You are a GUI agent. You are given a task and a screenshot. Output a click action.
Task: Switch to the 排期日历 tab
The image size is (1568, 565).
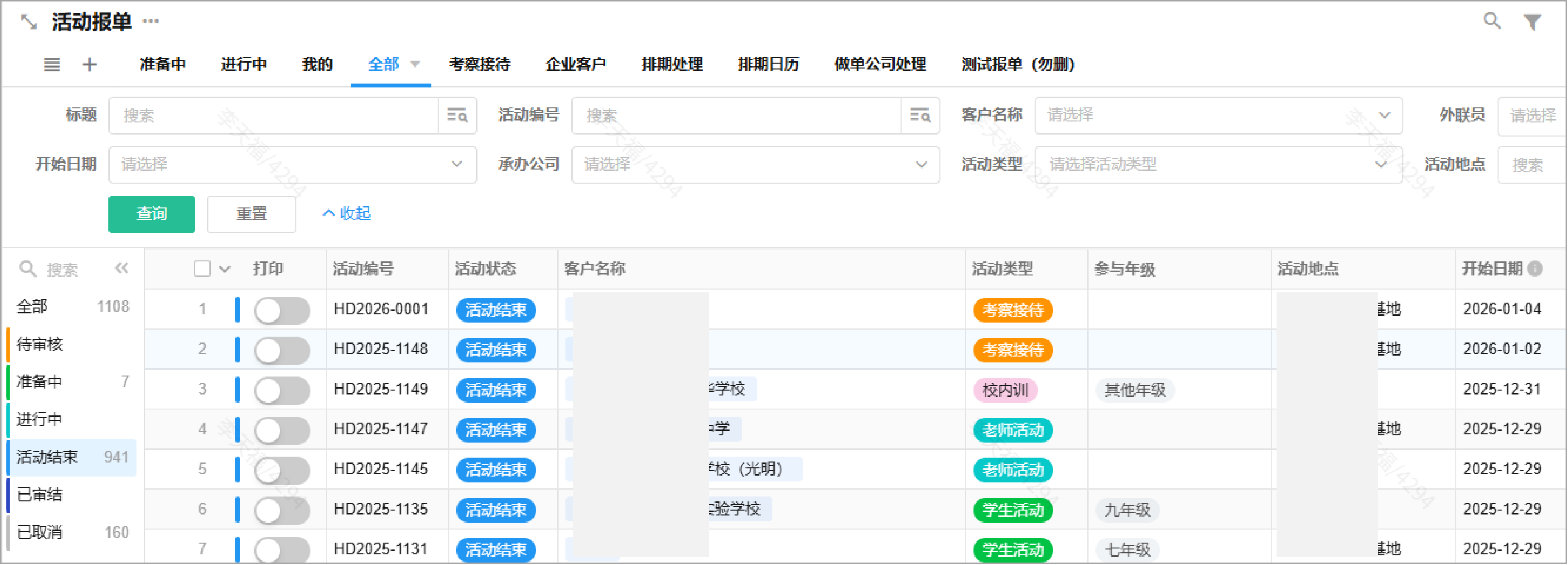(767, 65)
